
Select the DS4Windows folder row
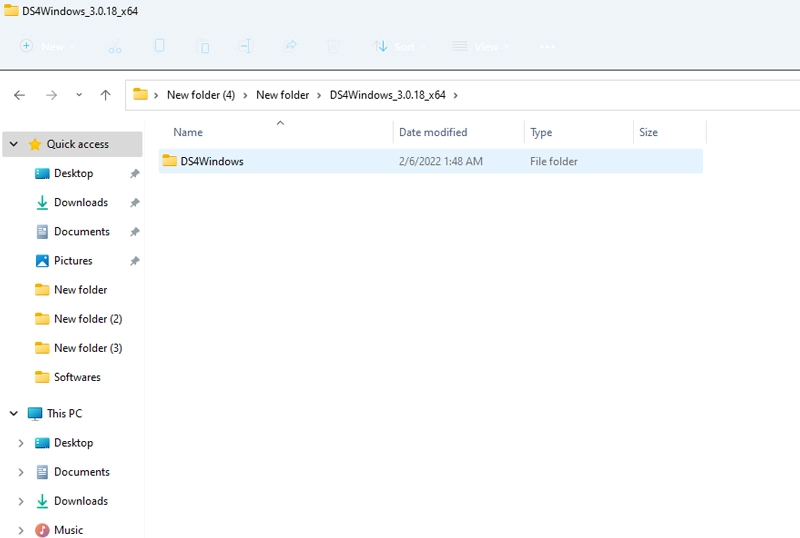(x=431, y=161)
